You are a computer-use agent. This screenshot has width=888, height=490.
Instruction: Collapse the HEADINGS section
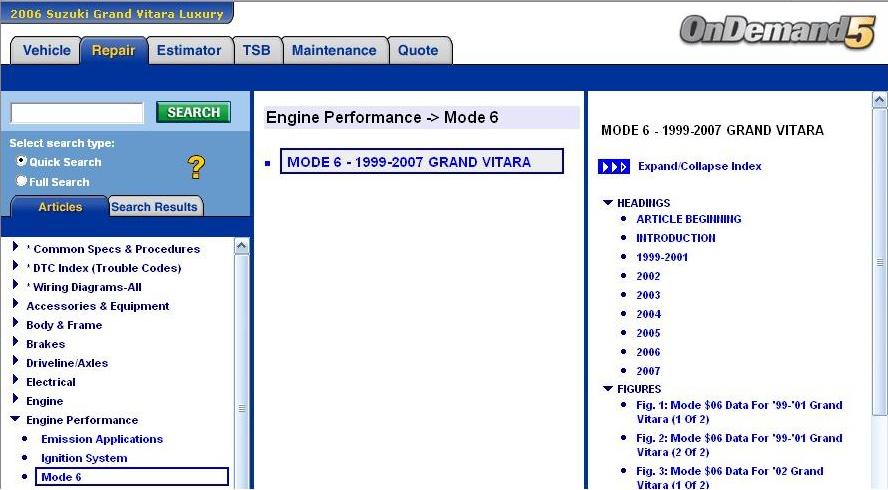(607, 203)
